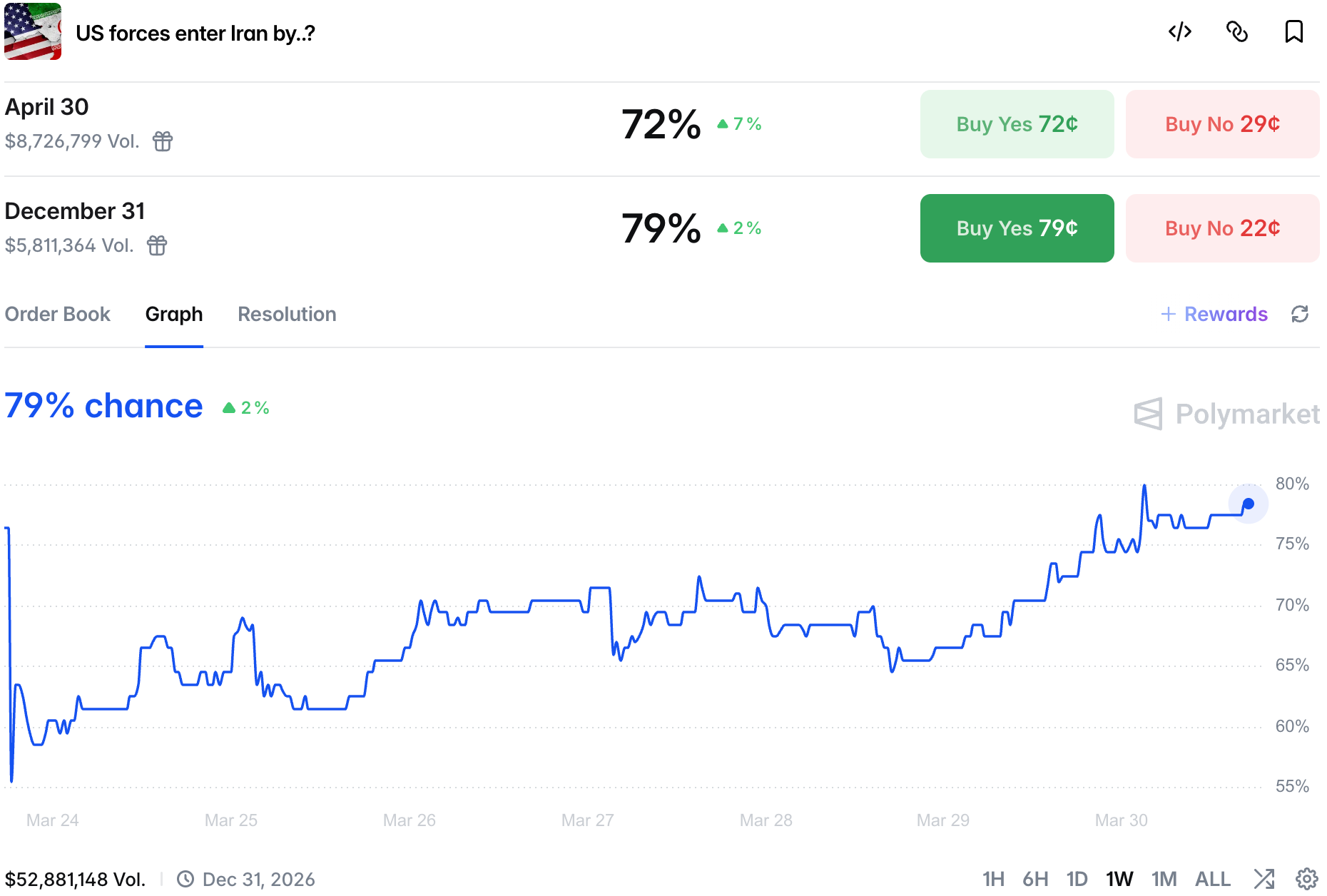Select the 6H time range

click(x=1035, y=879)
